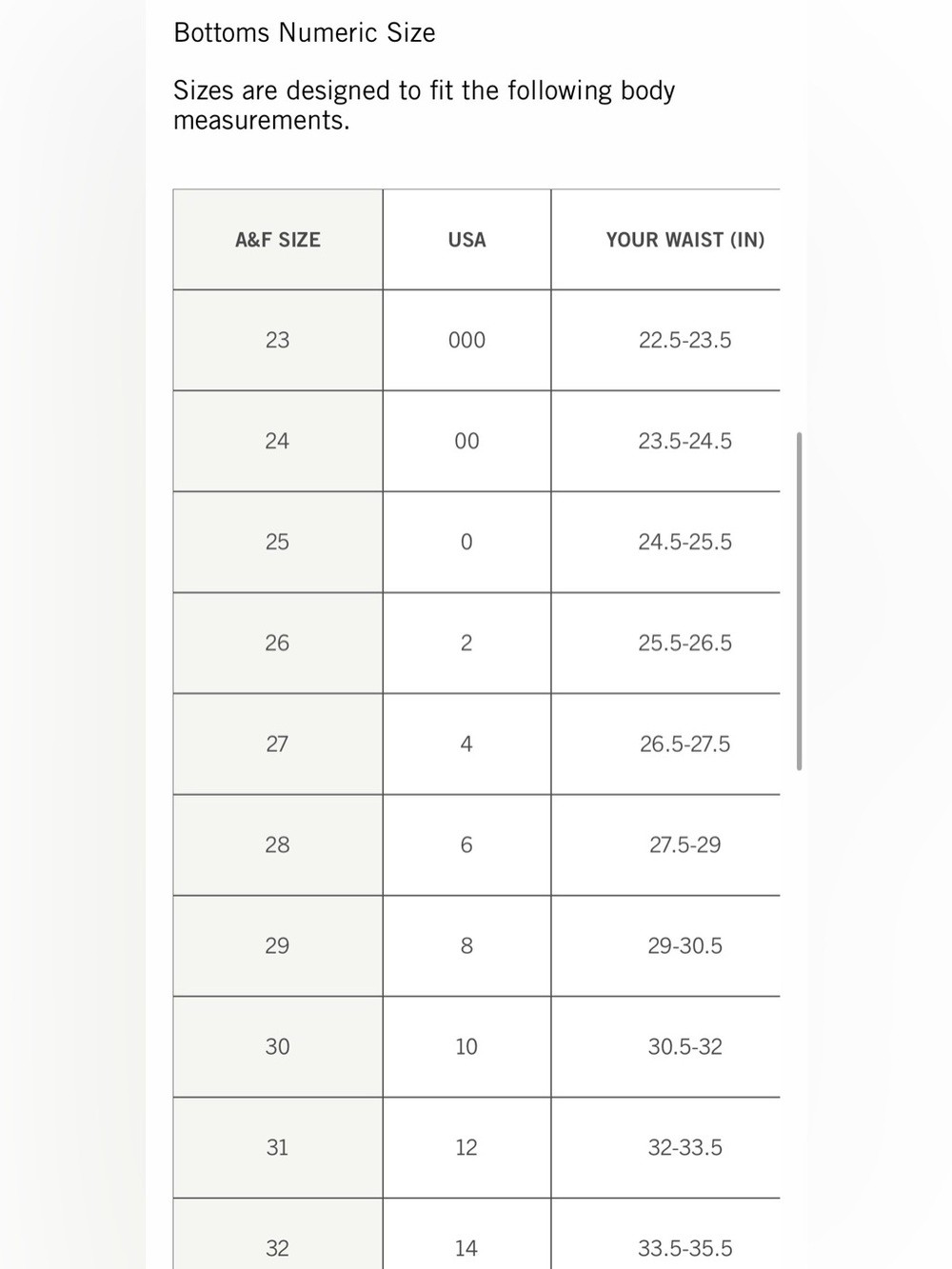This screenshot has width=952, height=1269.
Task: Select waist range 27.5-29
Action: tap(684, 844)
